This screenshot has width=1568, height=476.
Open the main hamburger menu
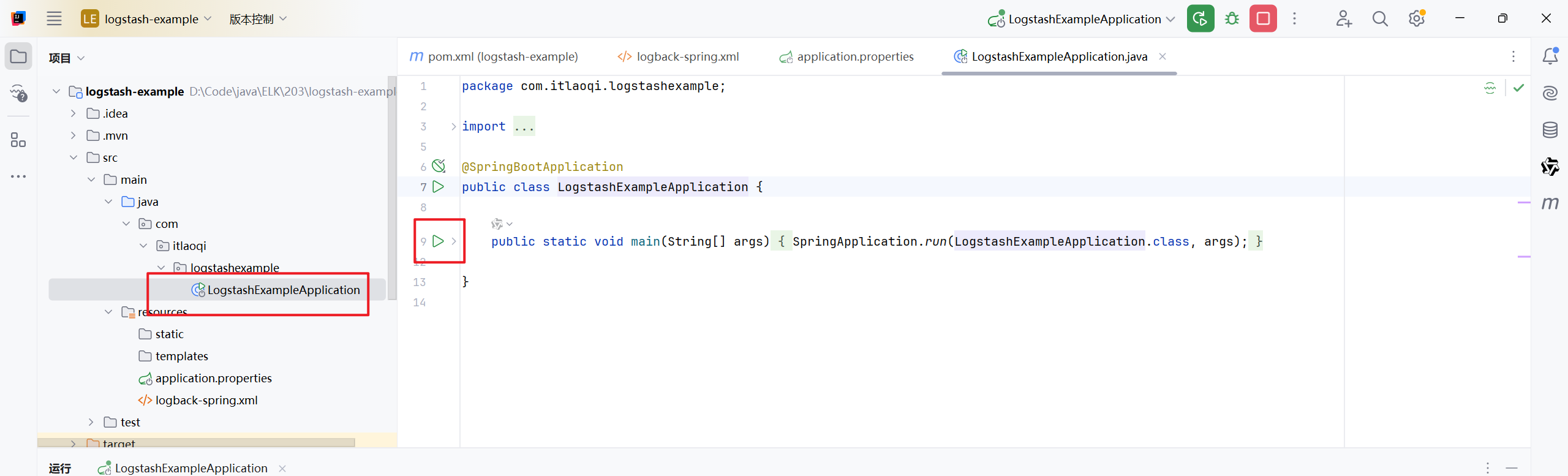(54, 18)
